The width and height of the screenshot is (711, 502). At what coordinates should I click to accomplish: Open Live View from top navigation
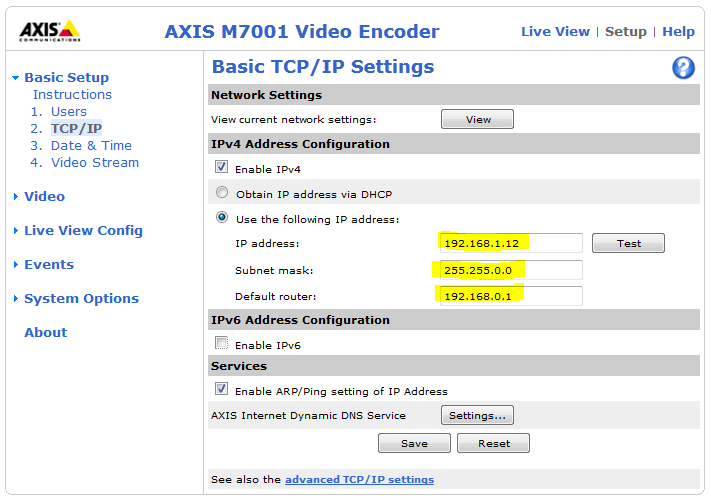(x=555, y=32)
